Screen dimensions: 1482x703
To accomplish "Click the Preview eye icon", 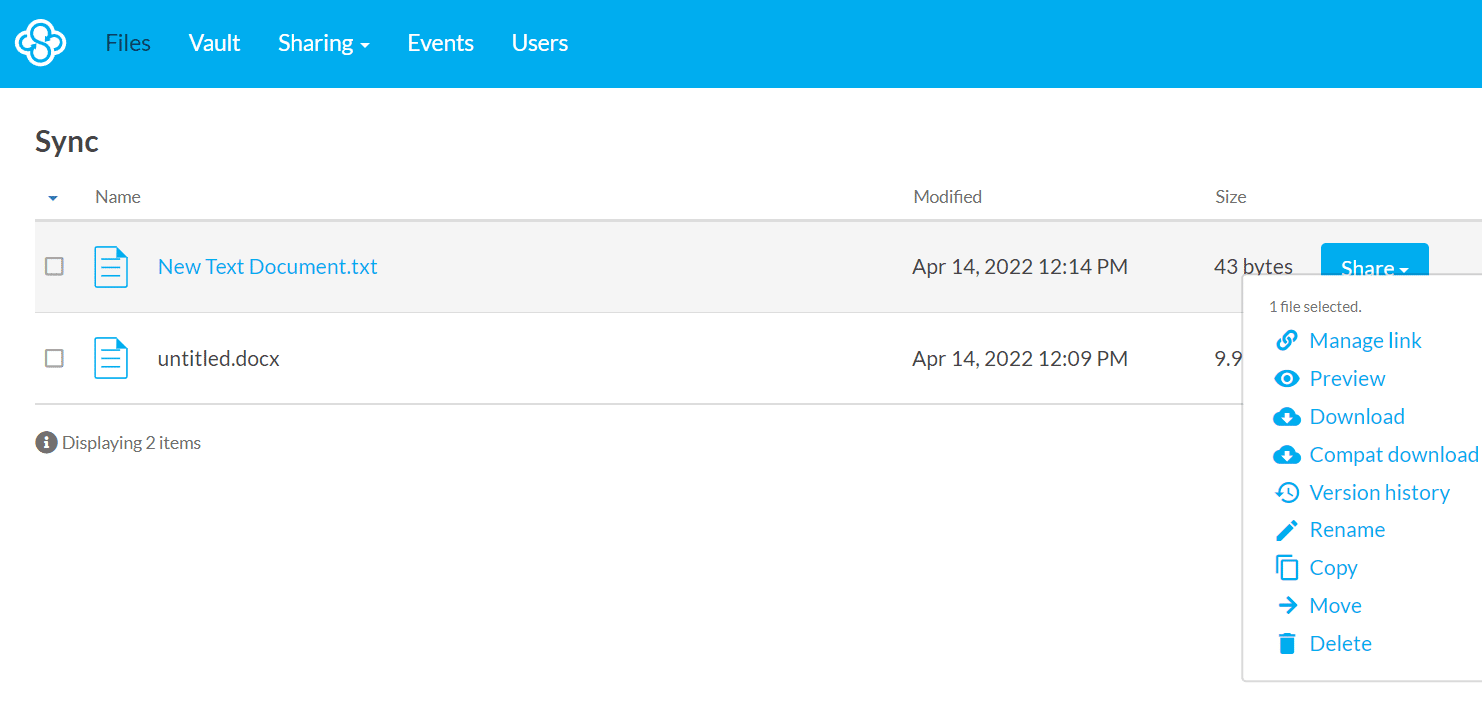I will tap(1287, 379).
